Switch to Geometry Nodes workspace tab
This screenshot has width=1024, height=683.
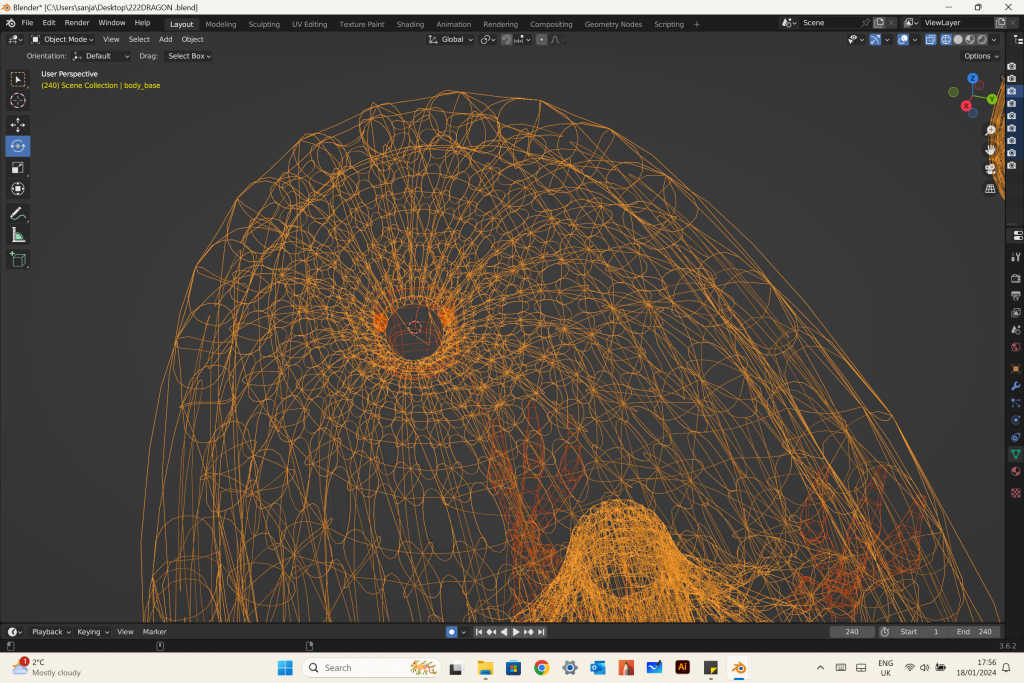(x=613, y=24)
